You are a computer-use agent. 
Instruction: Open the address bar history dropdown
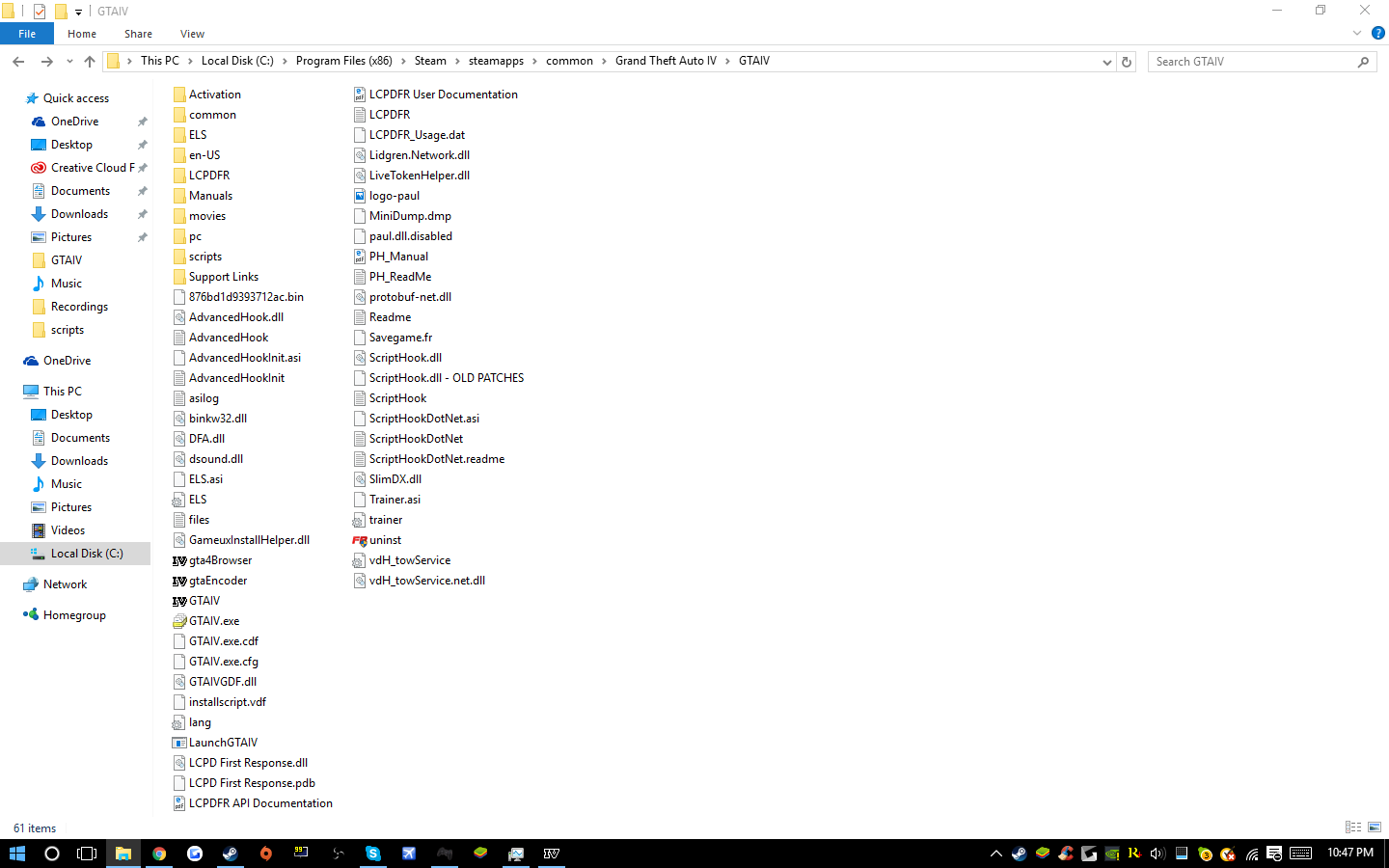[x=1106, y=62]
